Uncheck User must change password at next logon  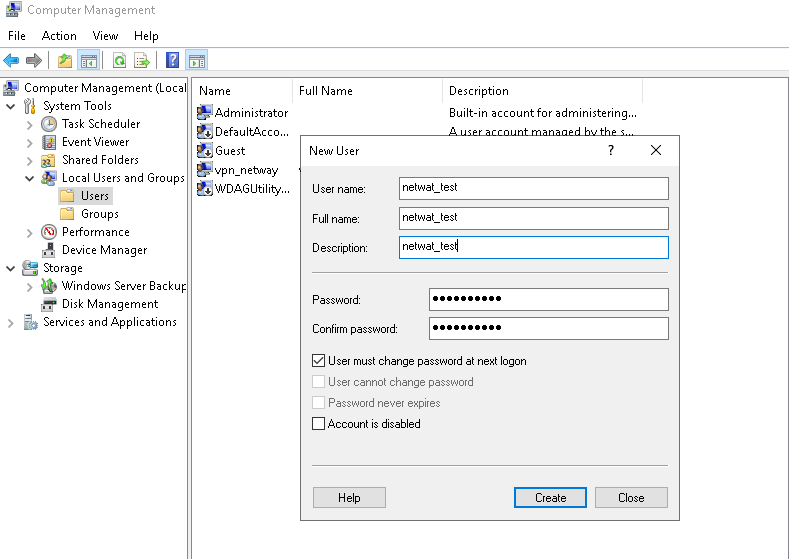pyautogui.click(x=319, y=361)
